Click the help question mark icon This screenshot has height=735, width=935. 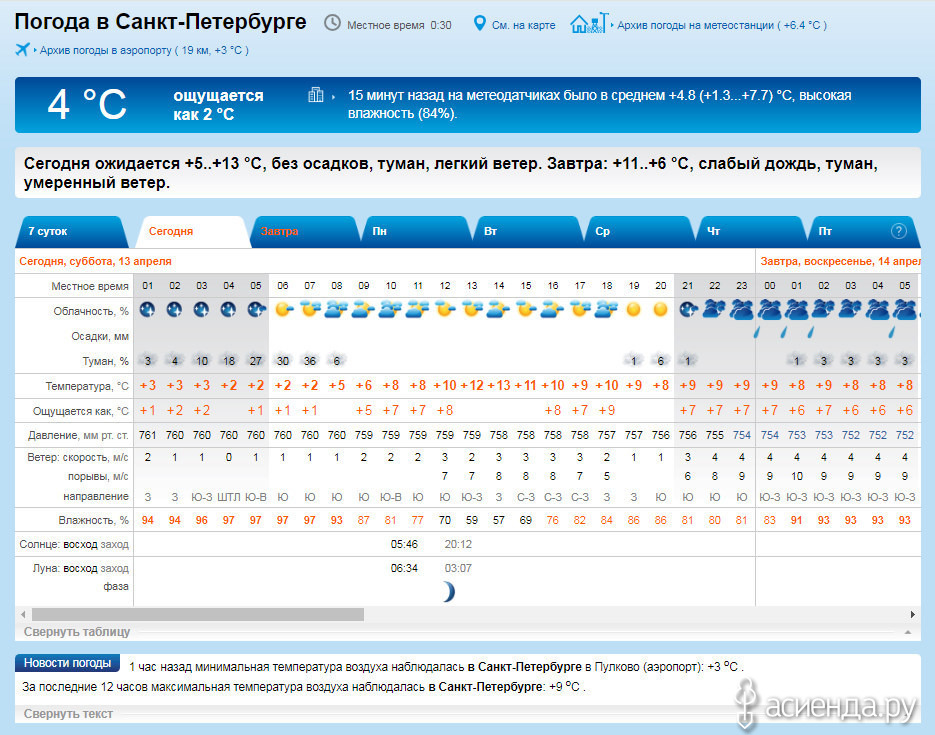click(899, 231)
